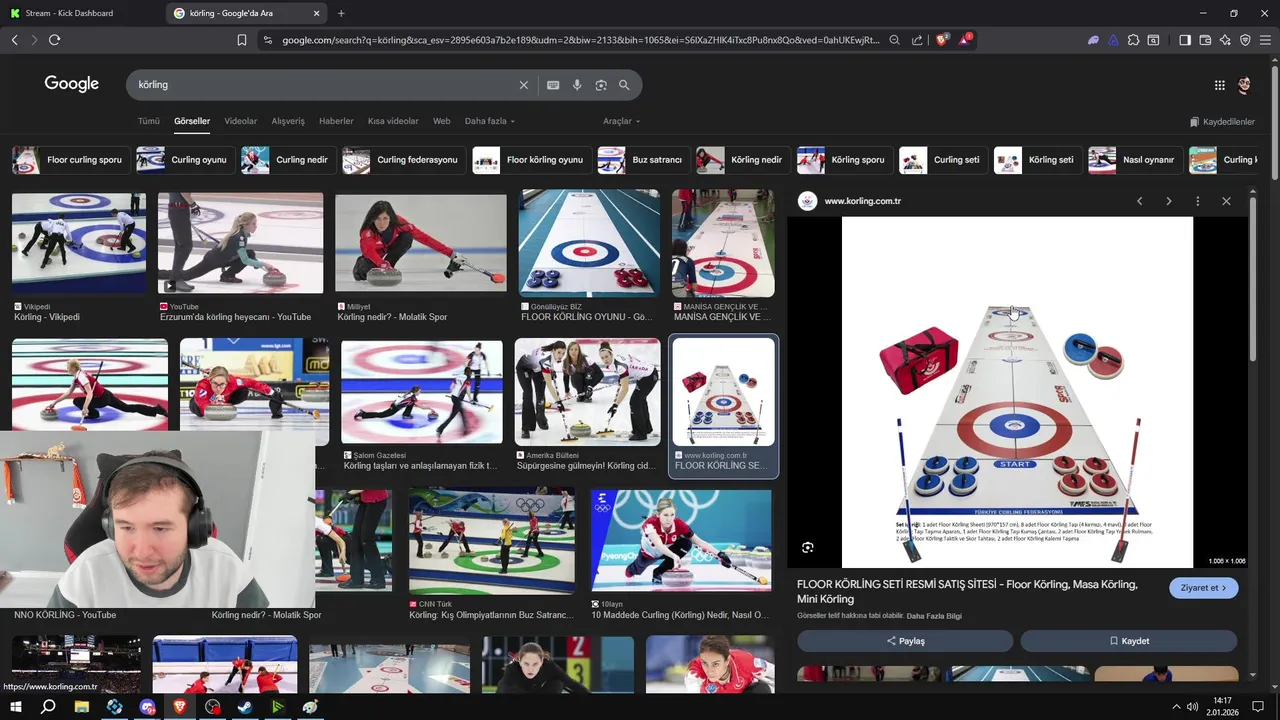Select the Buz satrancı chip
The image size is (1280, 720).
click(642, 160)
